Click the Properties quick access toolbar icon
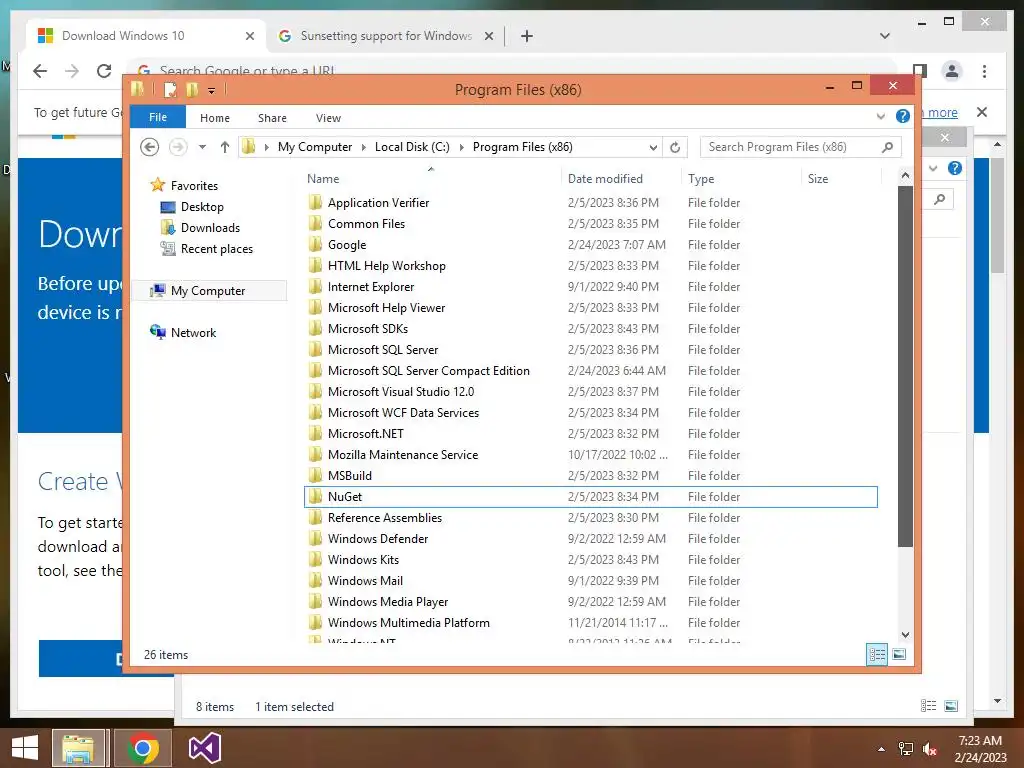This screenshot has width=1024, height=768. pyautogui.click(x=170, y=89)
